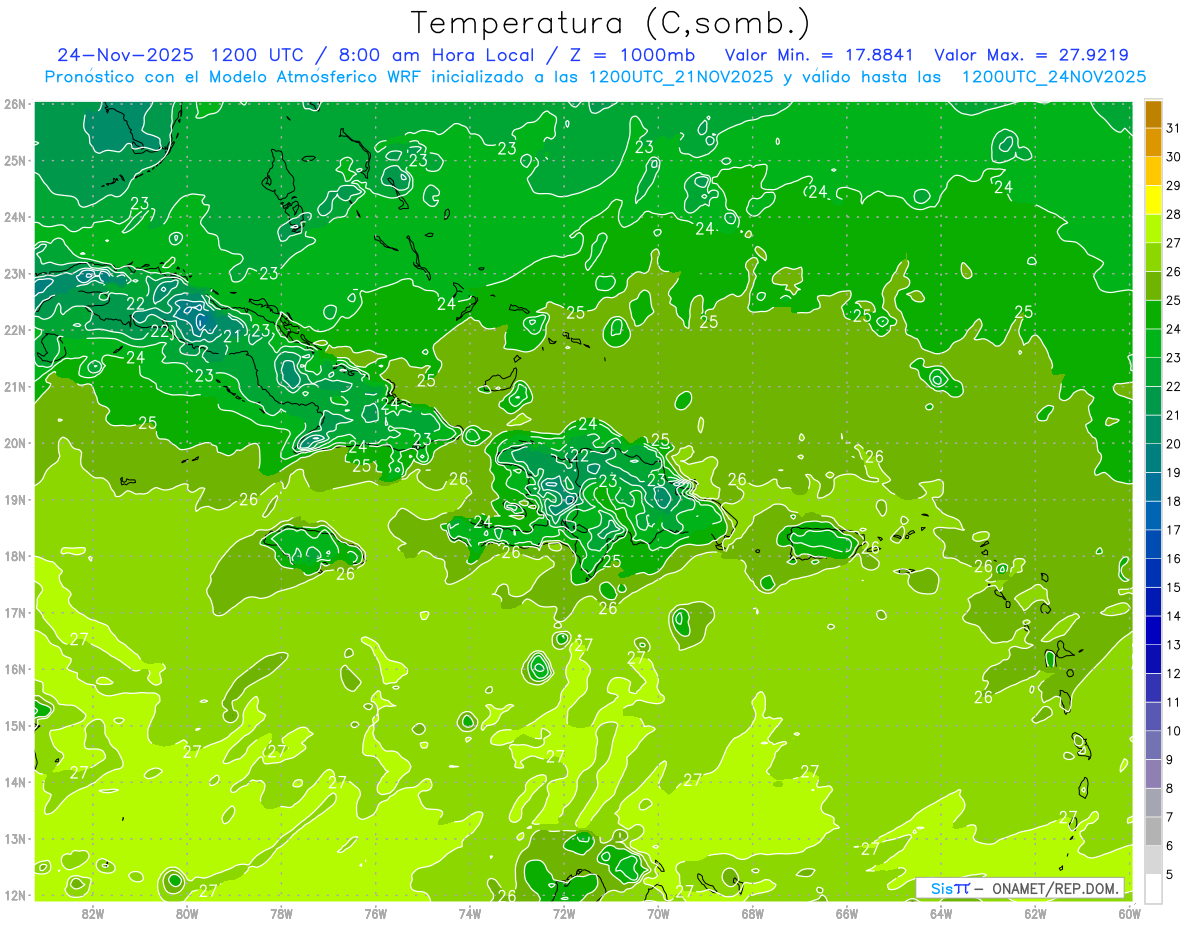Click the "Temperatura (C,somb.)" map title

click(610, 23)
